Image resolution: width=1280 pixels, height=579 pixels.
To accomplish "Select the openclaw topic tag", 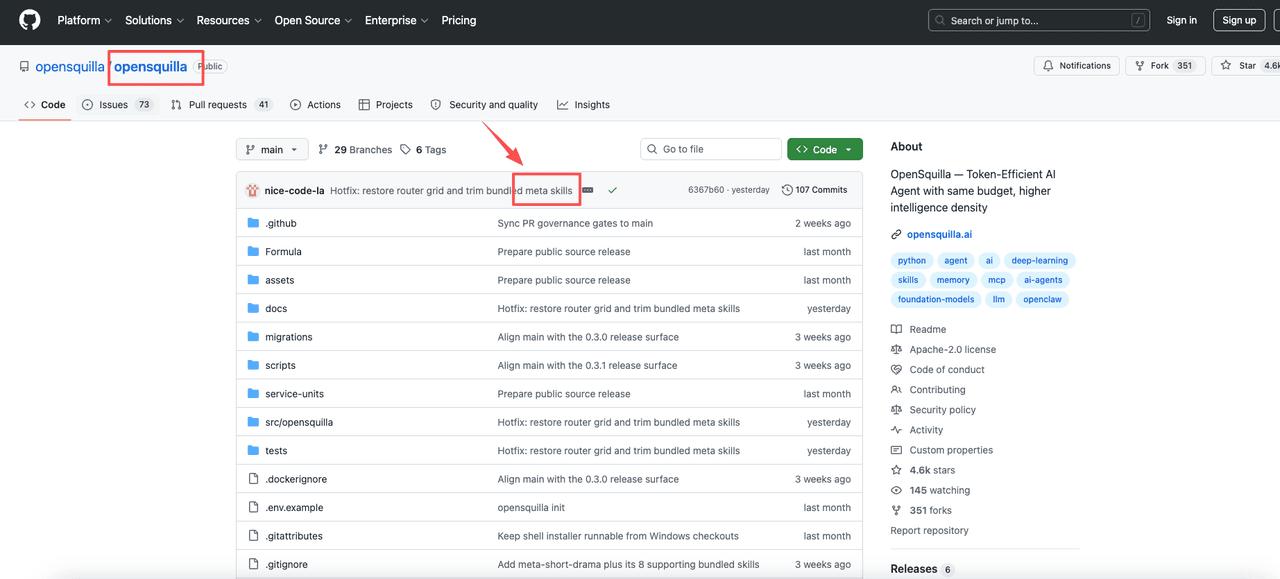I will (1042, 299).
